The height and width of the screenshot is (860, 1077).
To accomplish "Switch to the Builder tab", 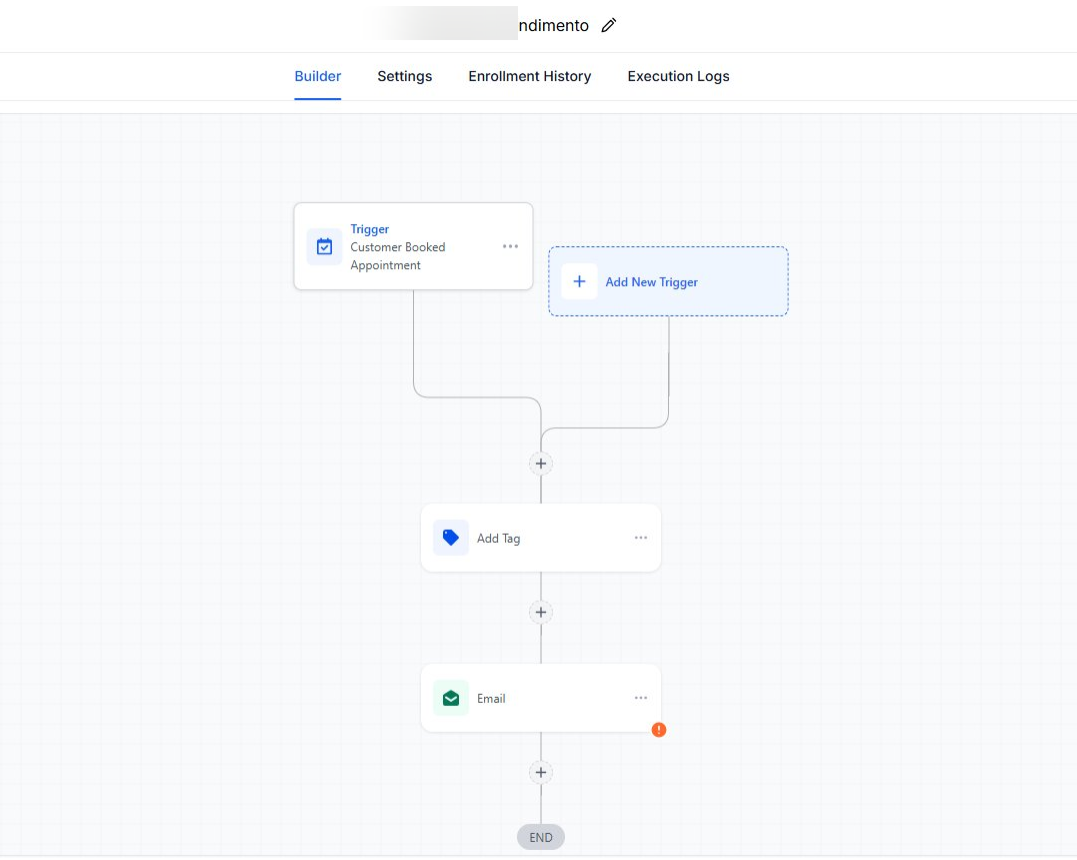I will click(317, 76).
